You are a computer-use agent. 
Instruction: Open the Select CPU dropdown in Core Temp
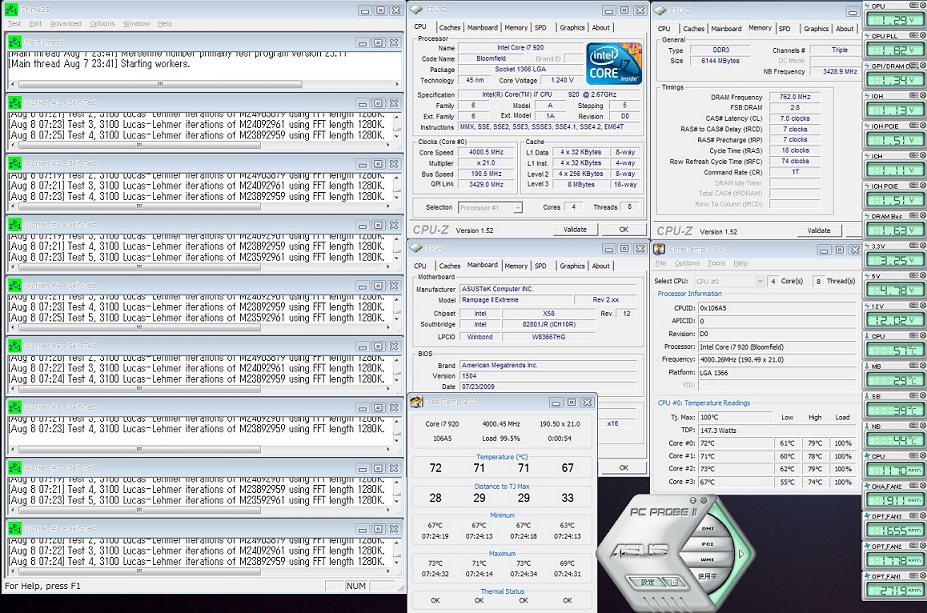point(727,281)
